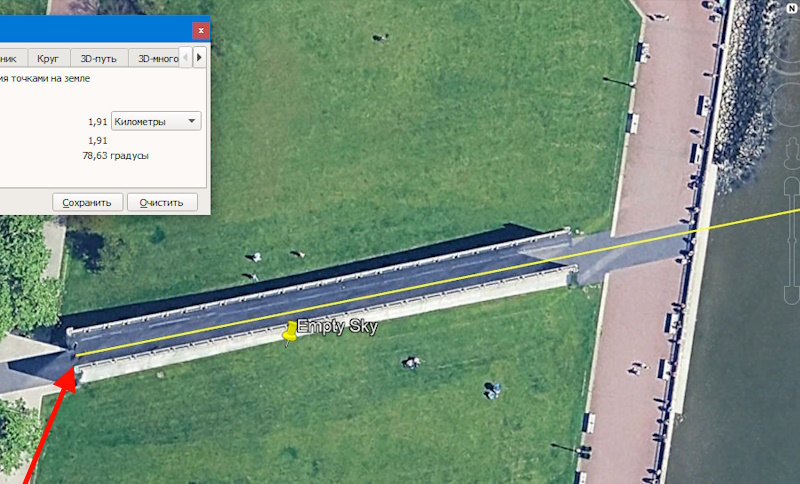Click the N compass north indicator
The image size is (800, 484).
click(792, 9)
